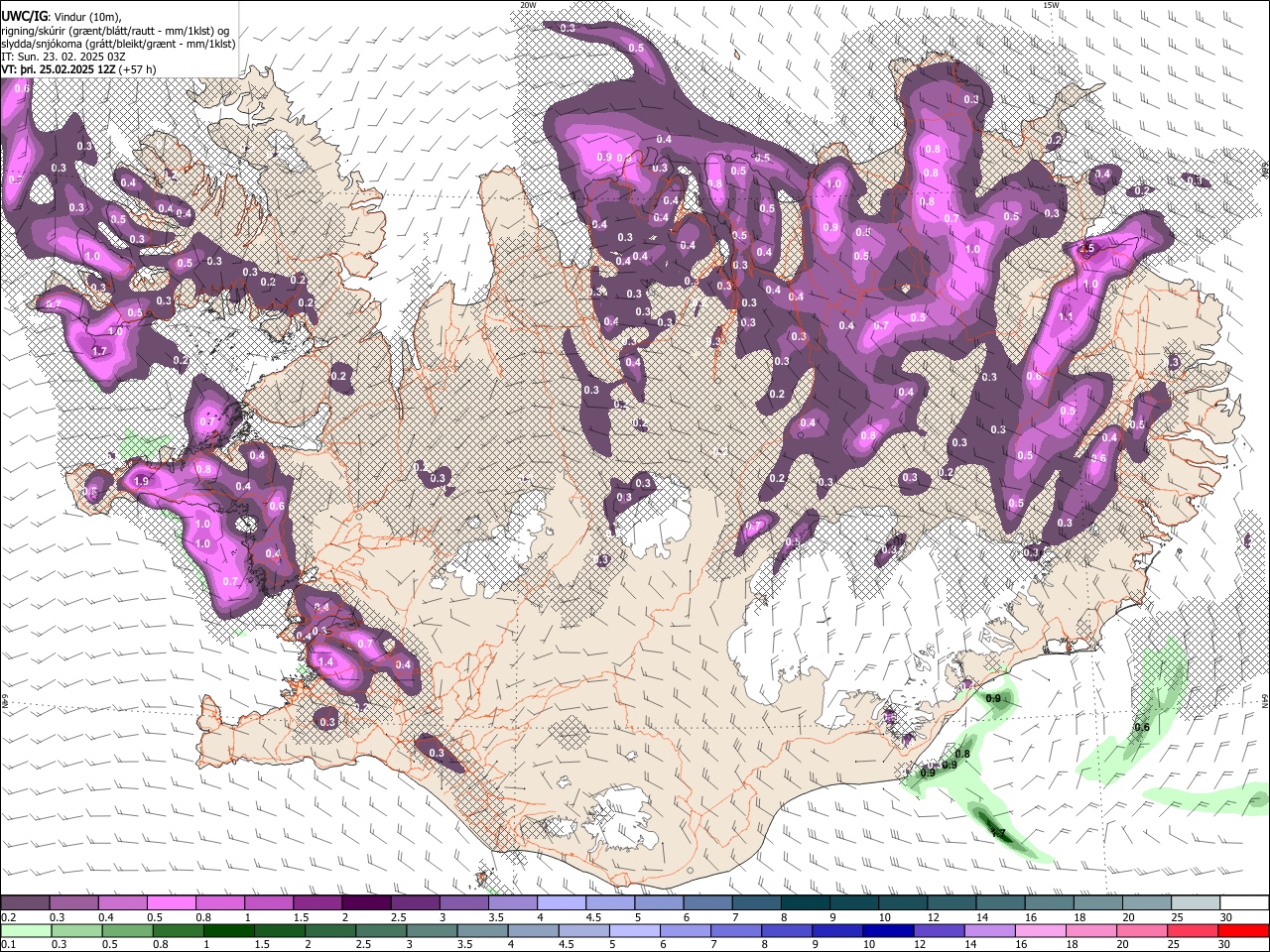Click the upper legend swatch between 0.2 and 0.3
Image resolution: width=1270 pixels, height=952 pixels.
[x=25, y=902]
